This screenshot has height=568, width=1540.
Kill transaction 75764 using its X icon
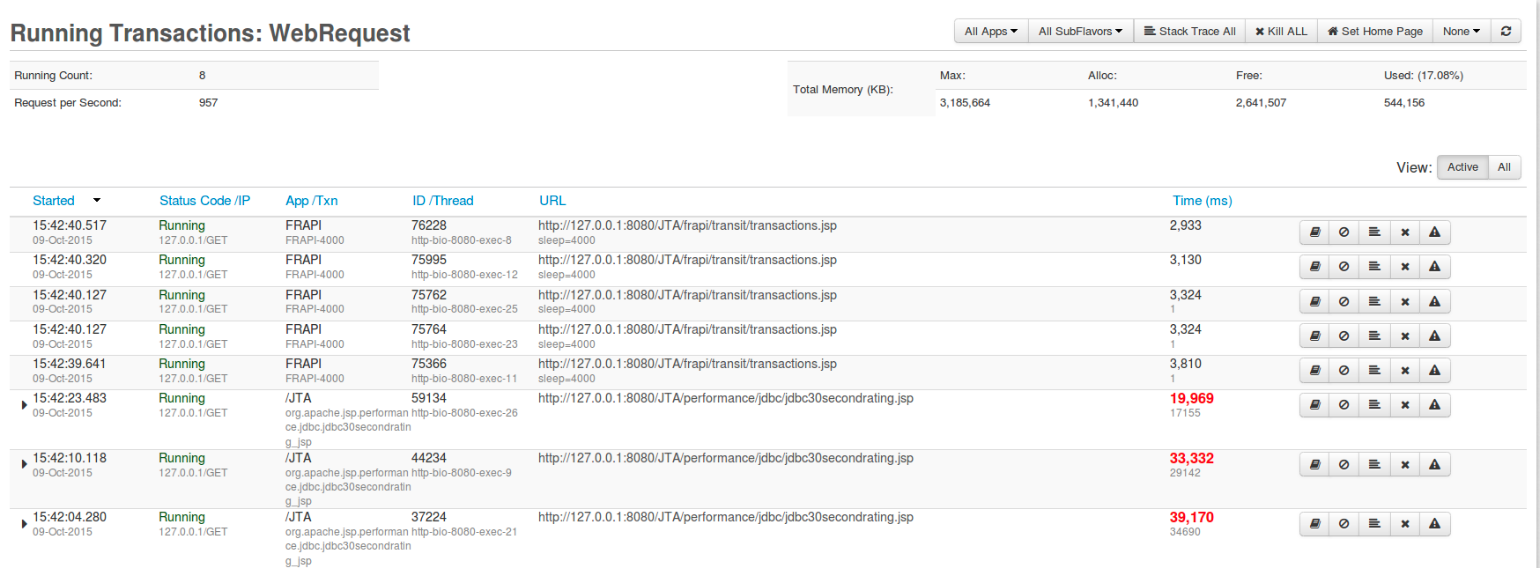[1404, 336]
